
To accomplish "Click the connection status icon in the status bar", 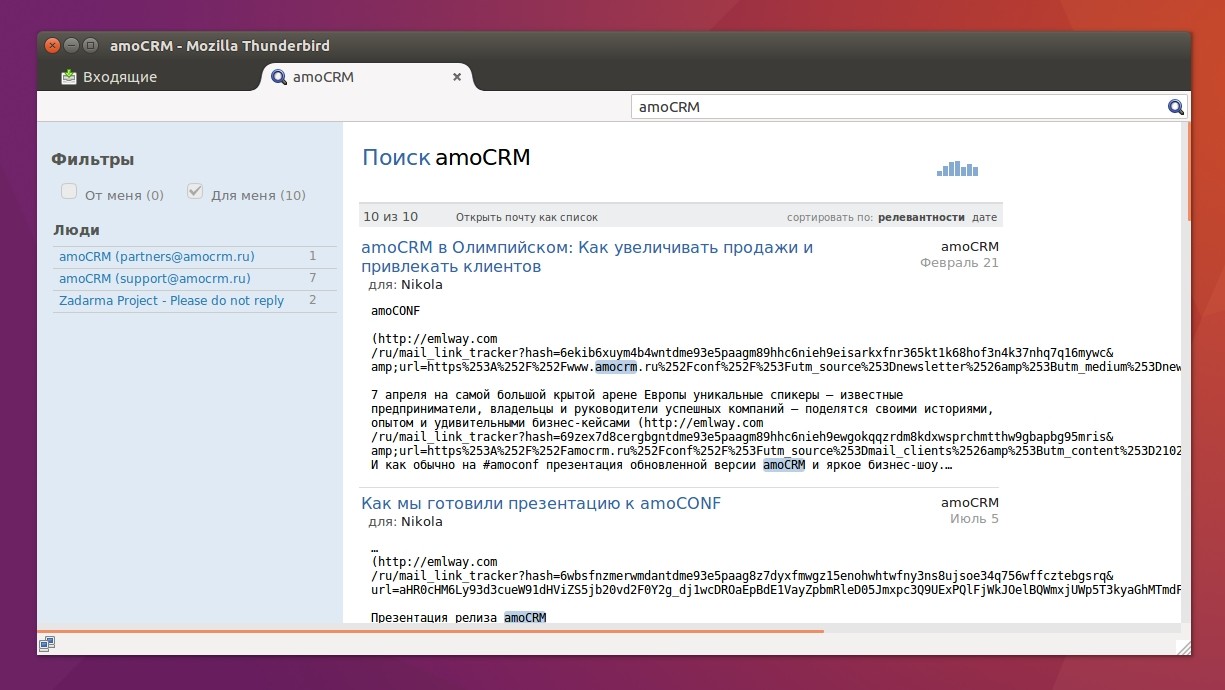I will click(x=47, y=645).
